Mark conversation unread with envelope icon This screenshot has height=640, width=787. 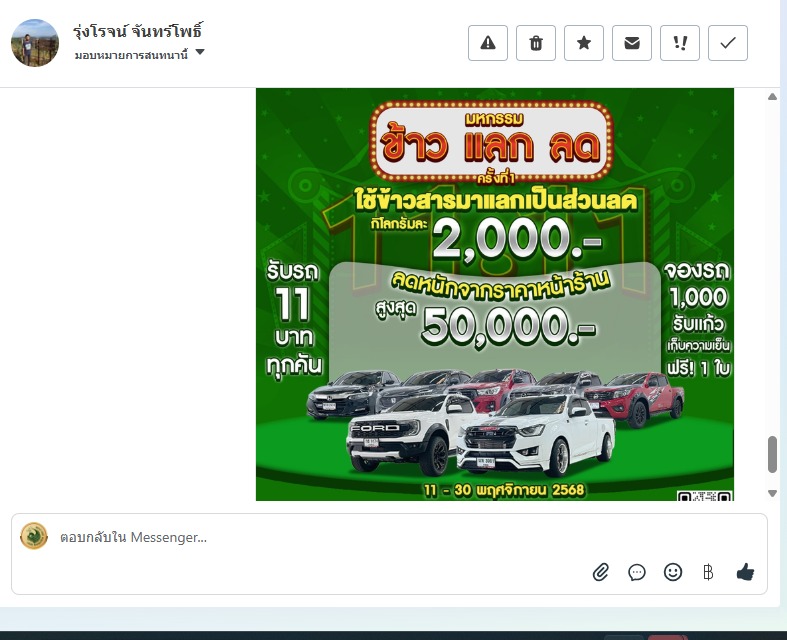[632, 43]
